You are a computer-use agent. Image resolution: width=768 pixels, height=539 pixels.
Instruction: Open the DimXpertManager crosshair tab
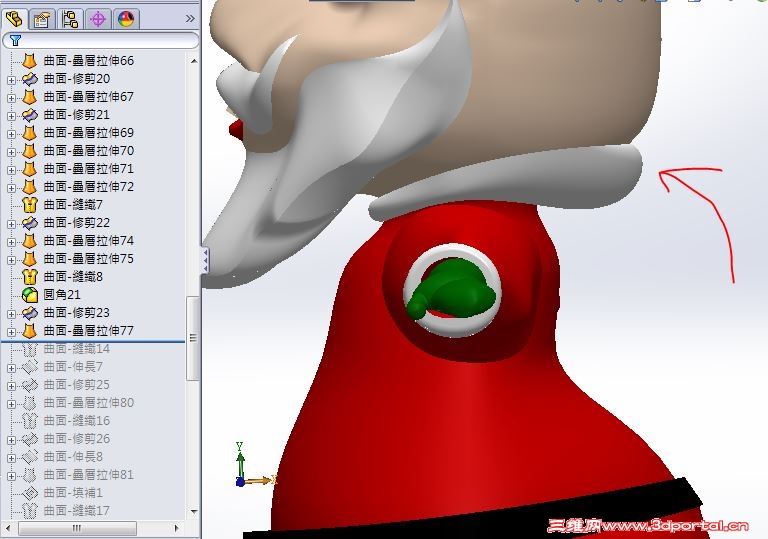pos(98,20)
